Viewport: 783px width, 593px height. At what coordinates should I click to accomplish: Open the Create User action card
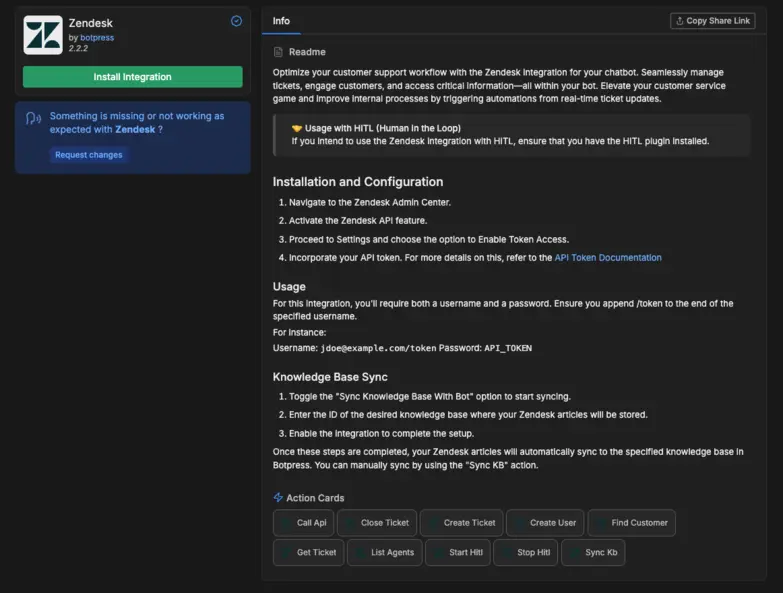tap(545, 523)
